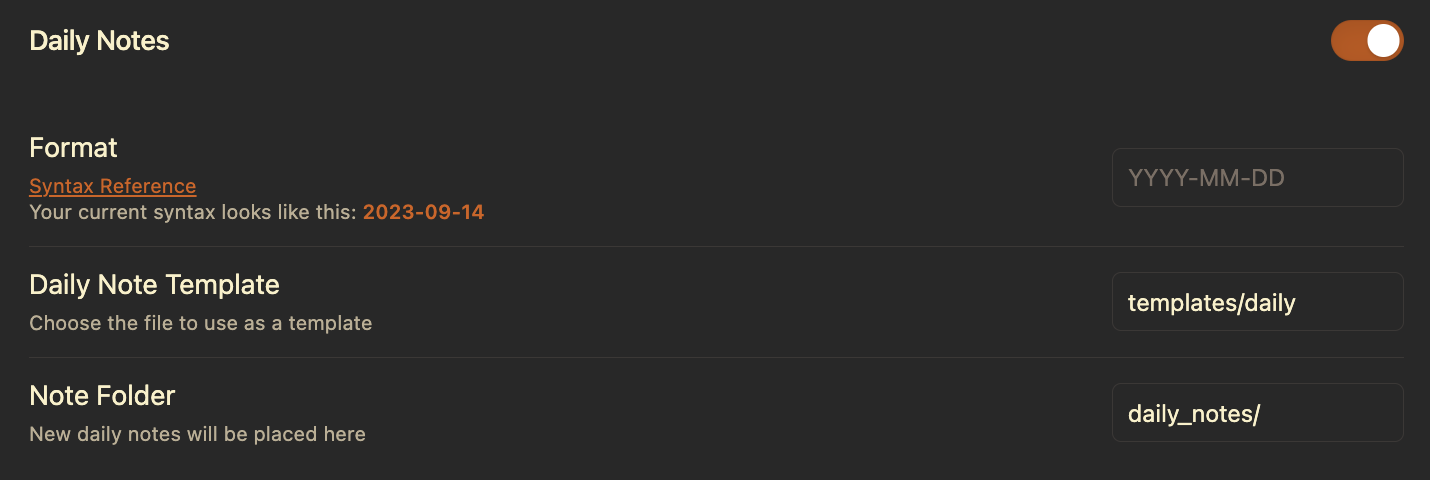Viewport: 1430px width, 480px height.
Task: Disable the Daily Notes toggle switch
Action: (1366, 41)
